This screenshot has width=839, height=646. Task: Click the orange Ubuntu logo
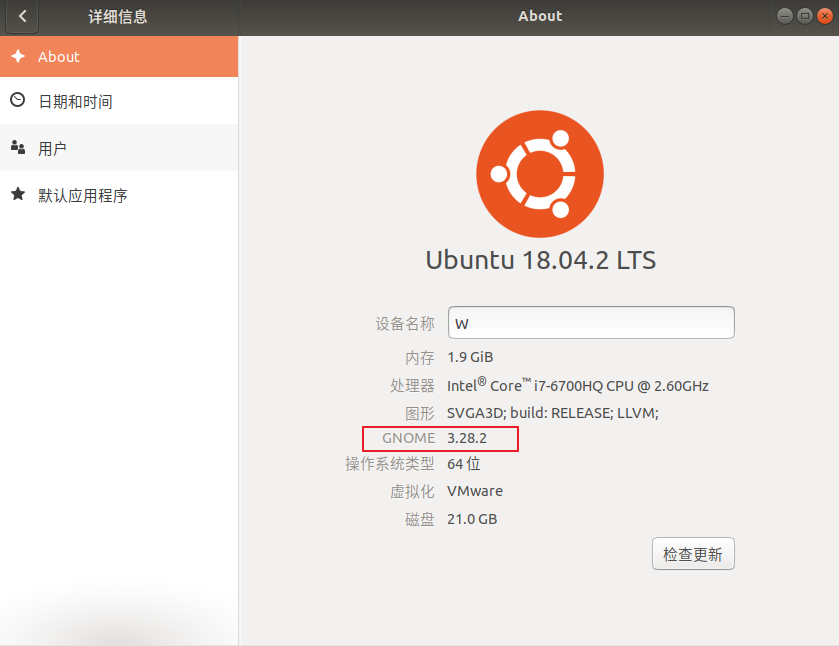click(x=540, y=173)
